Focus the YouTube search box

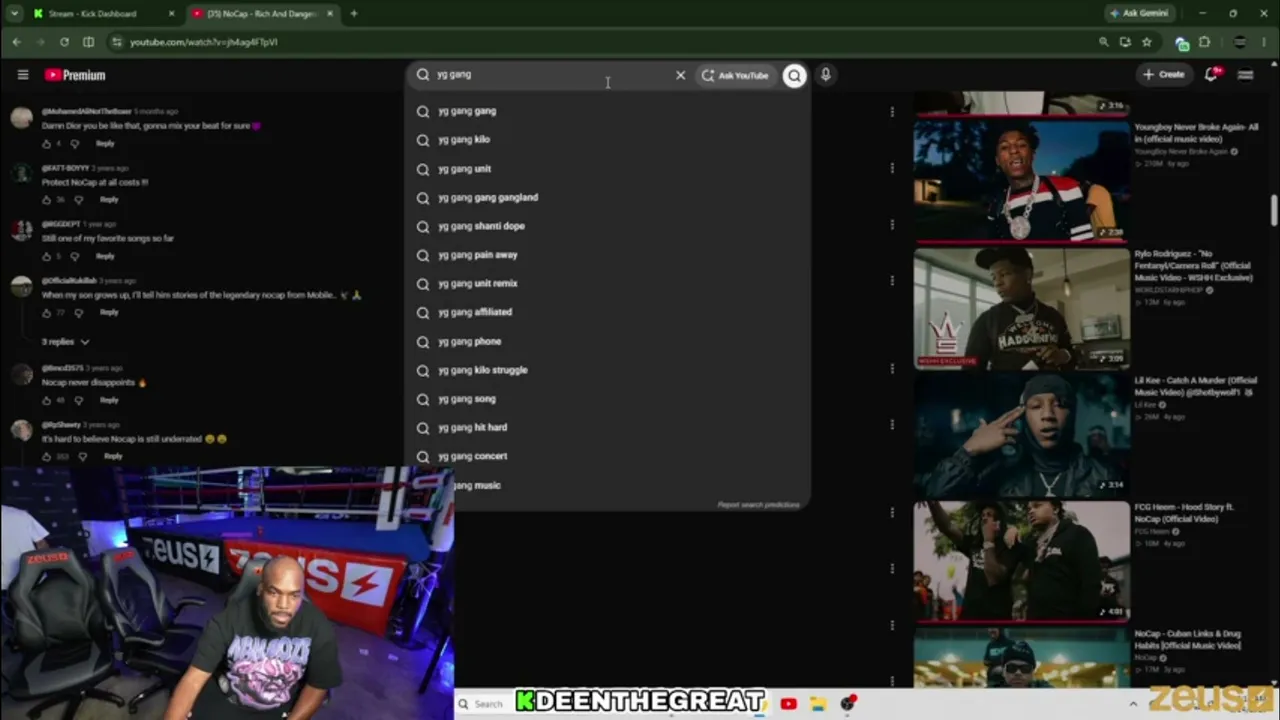coord(550,75)
